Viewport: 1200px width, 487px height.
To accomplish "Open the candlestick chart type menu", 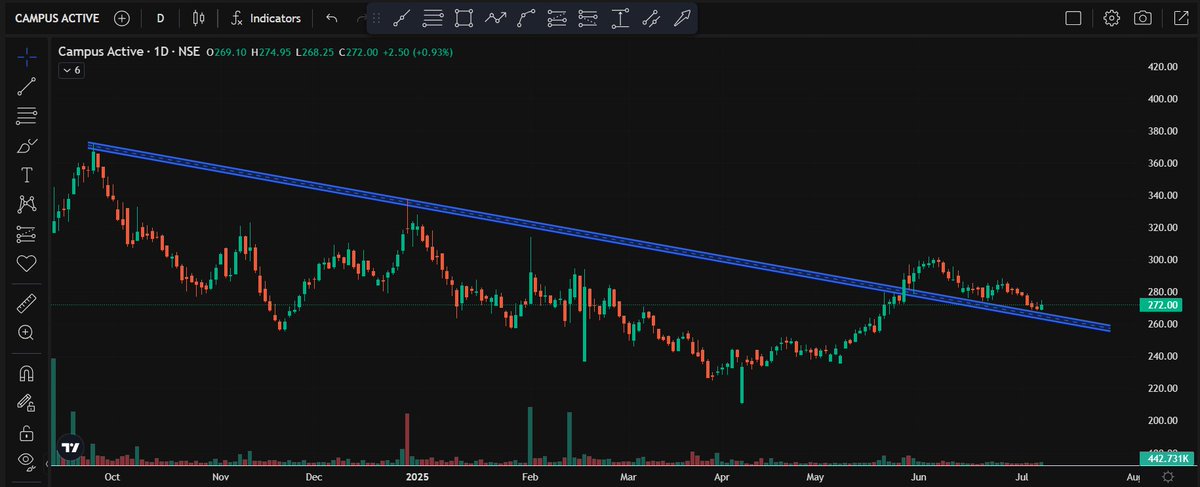I will point(199,18).
